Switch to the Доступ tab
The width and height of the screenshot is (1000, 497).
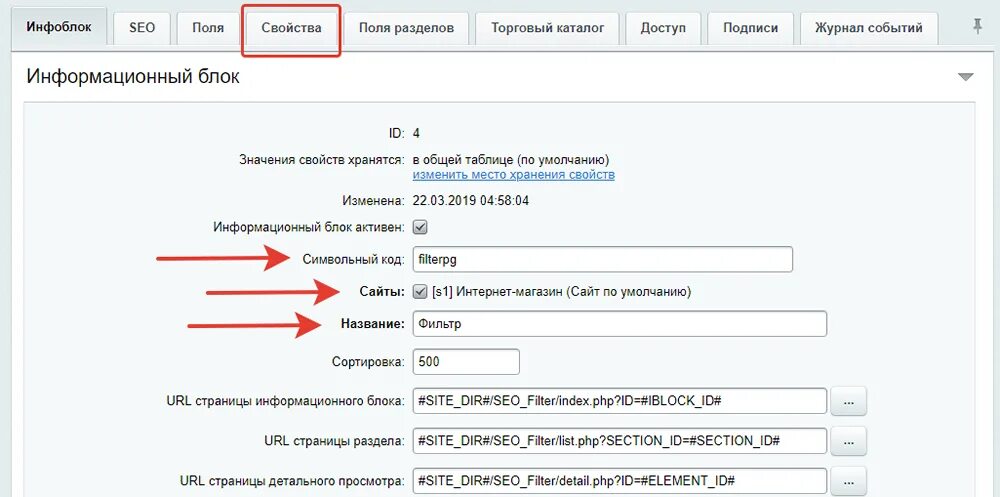(663, 28)
